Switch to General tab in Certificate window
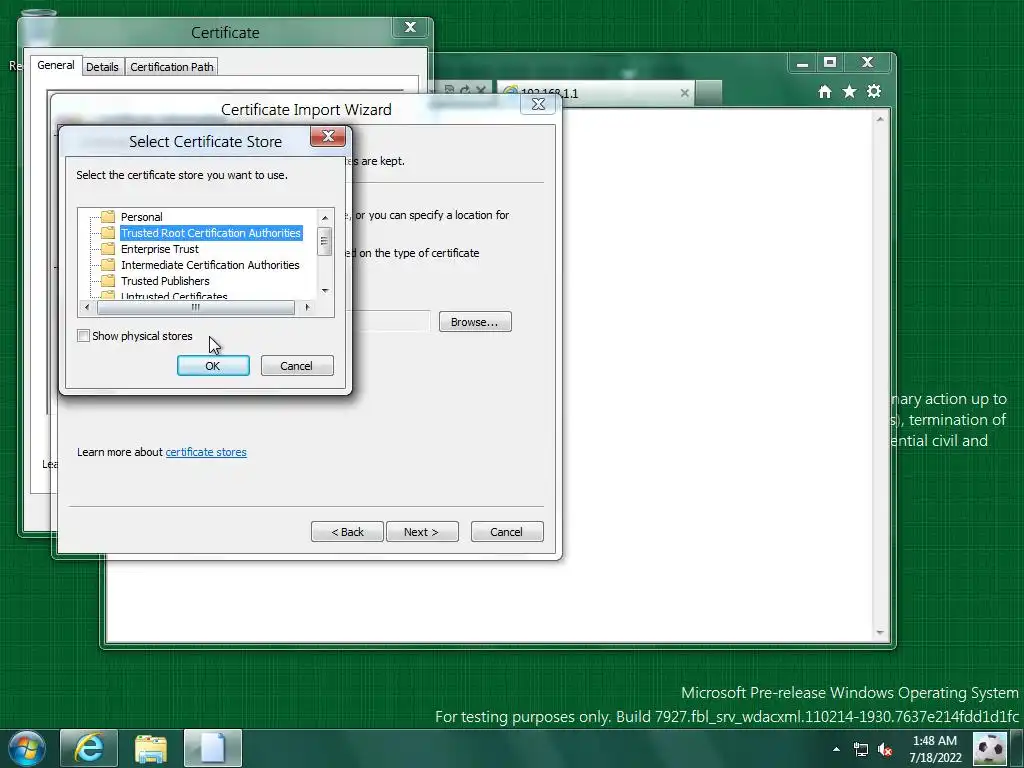 [56, 65]
